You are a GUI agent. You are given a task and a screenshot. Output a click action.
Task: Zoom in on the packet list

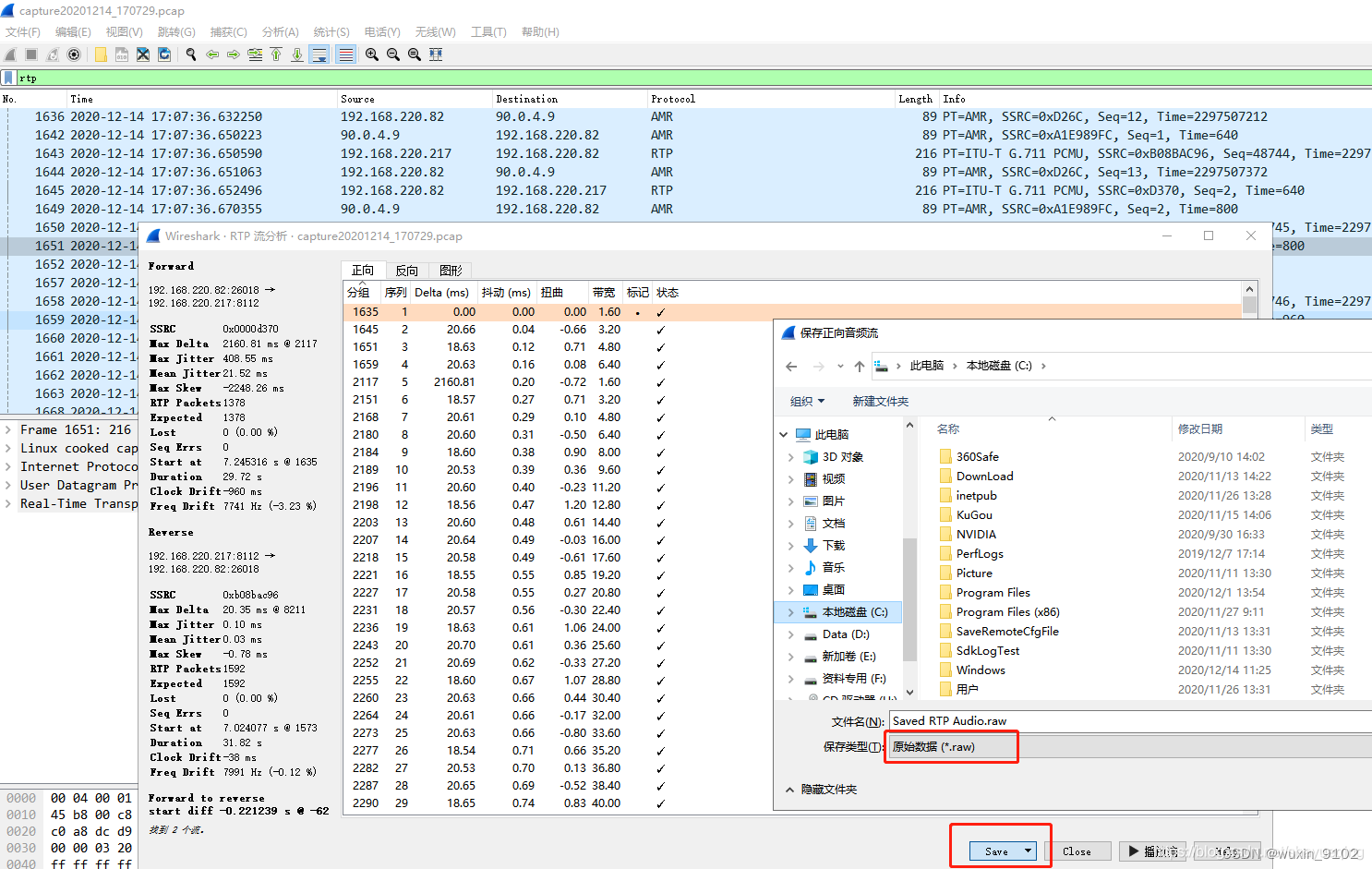pos(371,54)
